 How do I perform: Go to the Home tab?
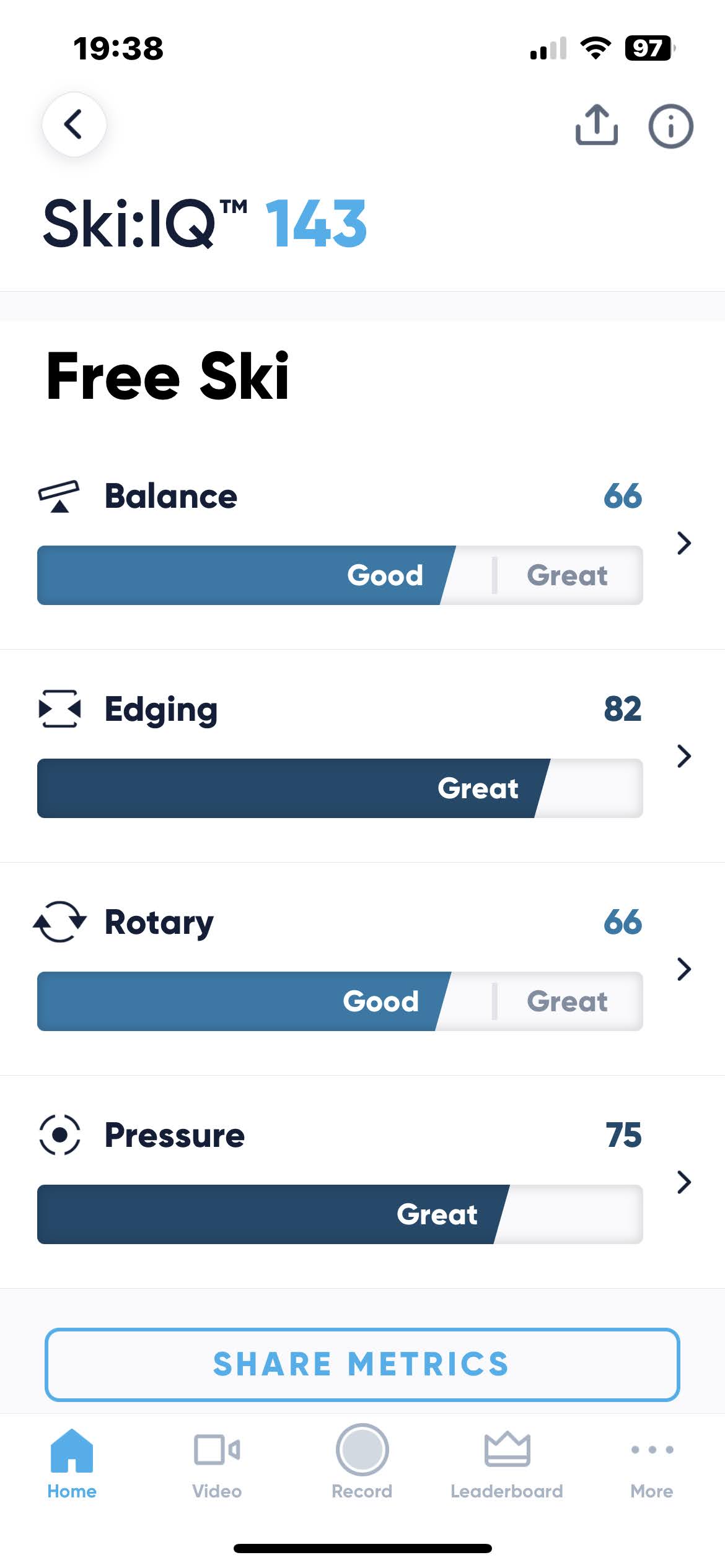(72, 1463)
